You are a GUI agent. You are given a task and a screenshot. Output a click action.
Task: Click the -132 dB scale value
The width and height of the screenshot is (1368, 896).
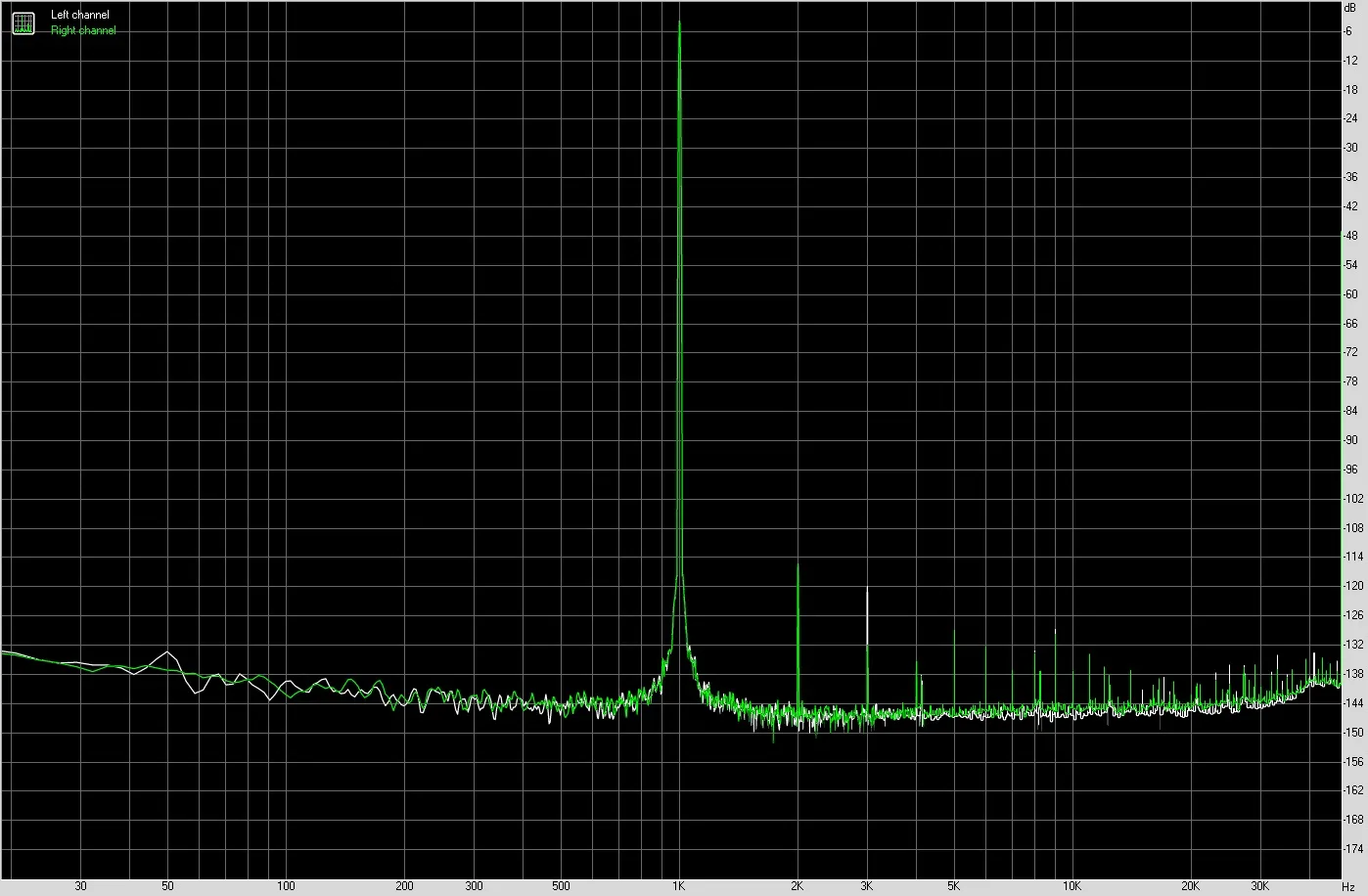(1353, 645)
